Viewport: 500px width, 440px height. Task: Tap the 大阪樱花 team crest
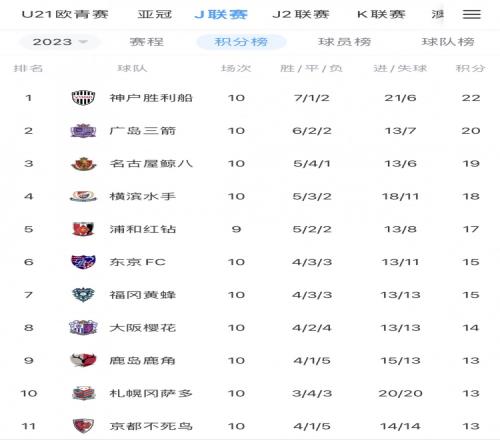click(x=83, y=327)
